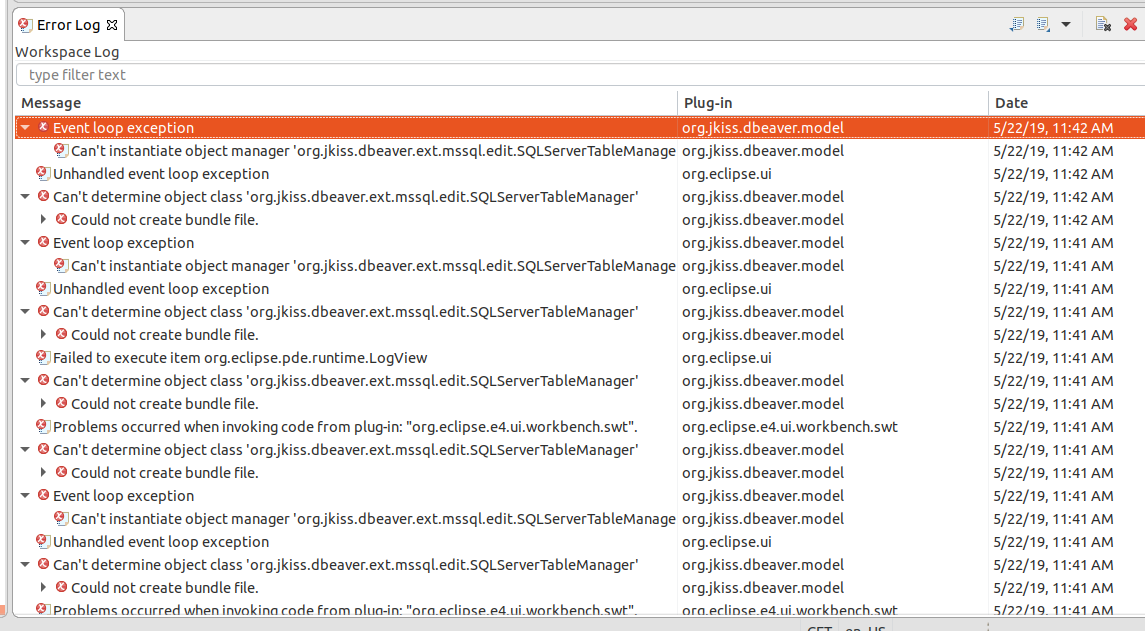Close the Error Log tab via its X
The height and width of the screenshot is (631, 1145).
[112, 25]
